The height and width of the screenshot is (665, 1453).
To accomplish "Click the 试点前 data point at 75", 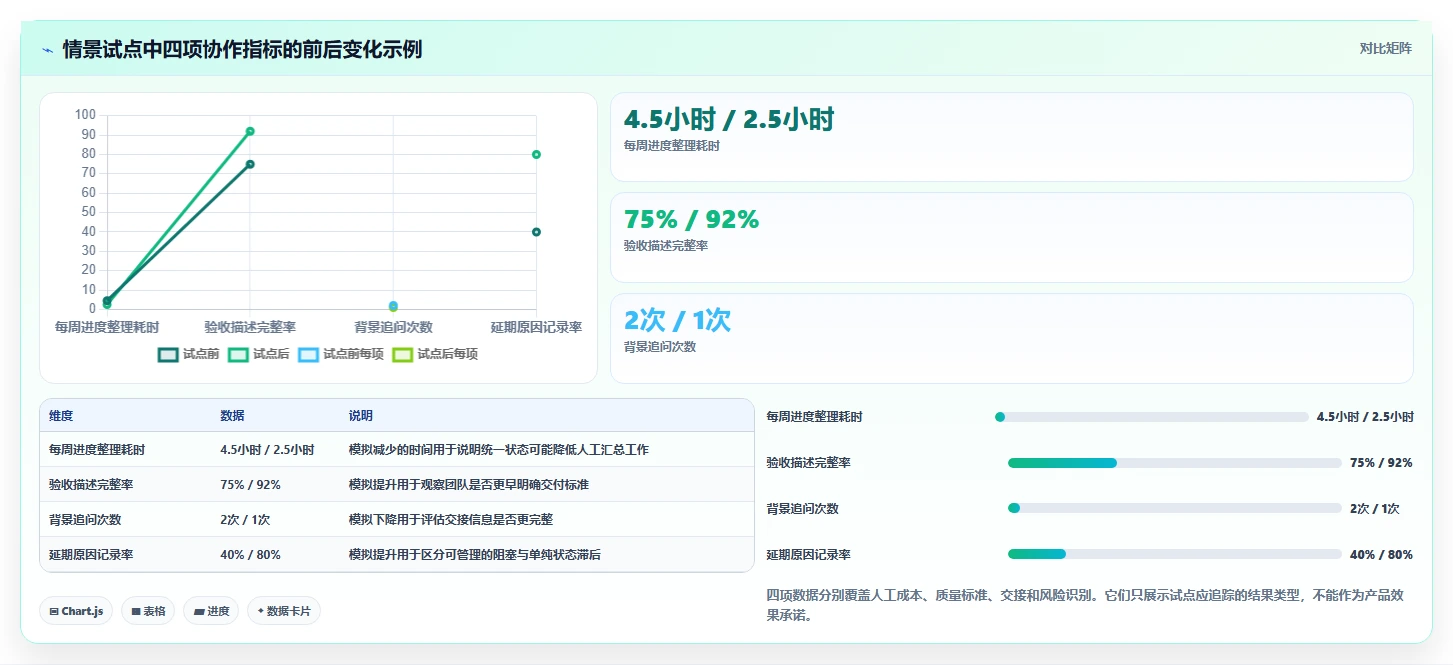I will 250,164.
